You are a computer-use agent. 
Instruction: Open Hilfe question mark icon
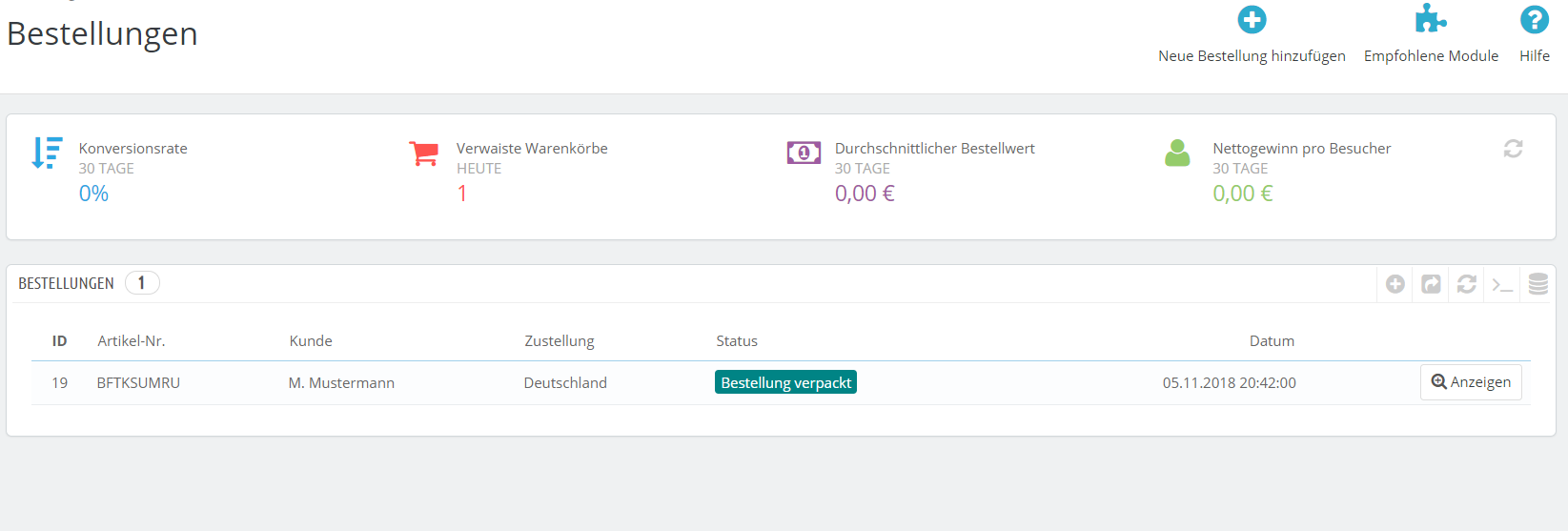(1534, 20)
